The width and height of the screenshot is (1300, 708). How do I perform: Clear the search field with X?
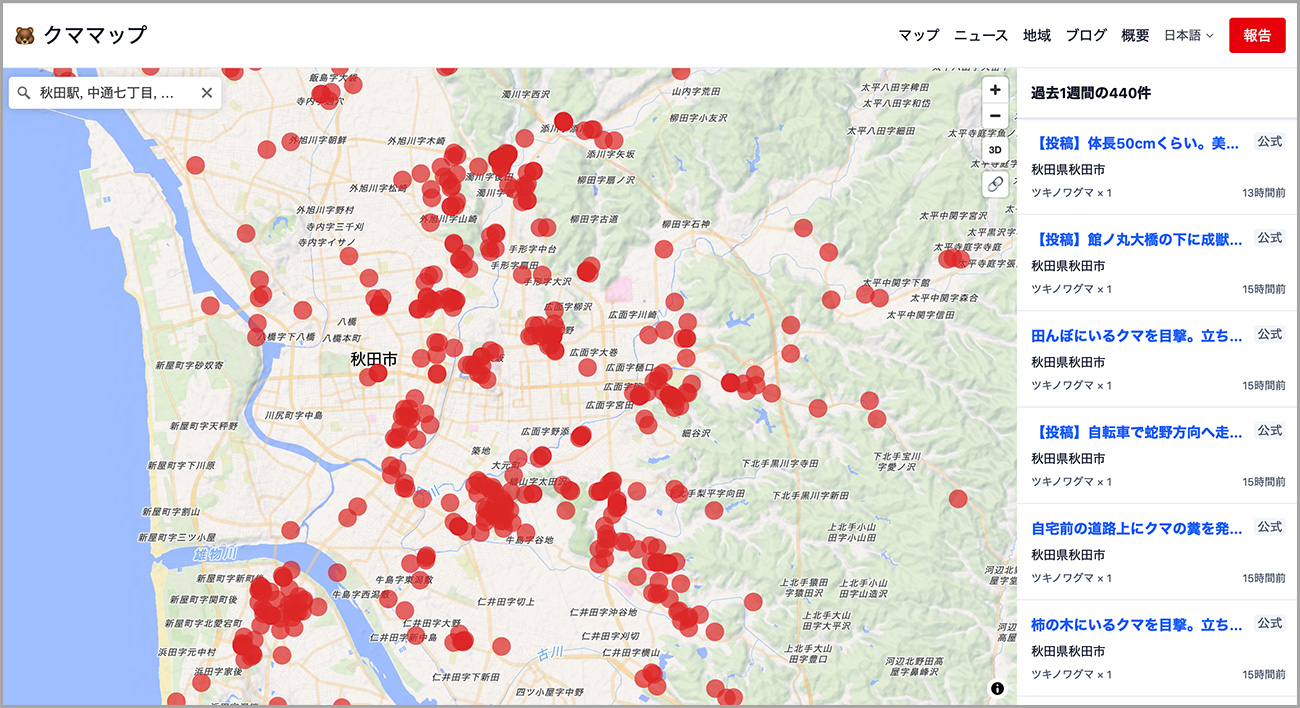tap(207, 93)
